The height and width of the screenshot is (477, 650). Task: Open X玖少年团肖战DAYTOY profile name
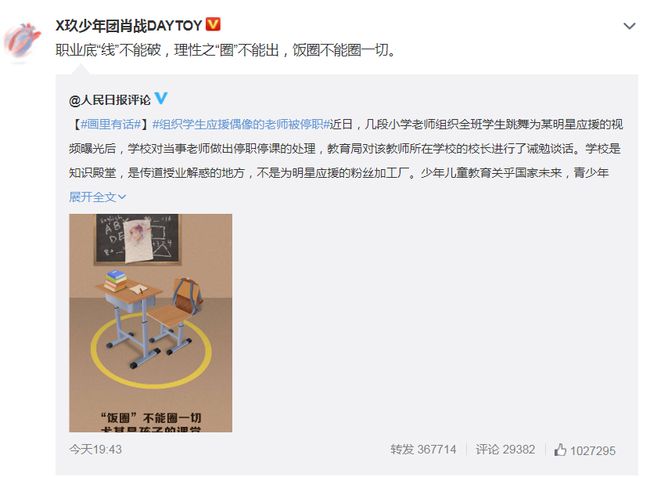point(129,26)
